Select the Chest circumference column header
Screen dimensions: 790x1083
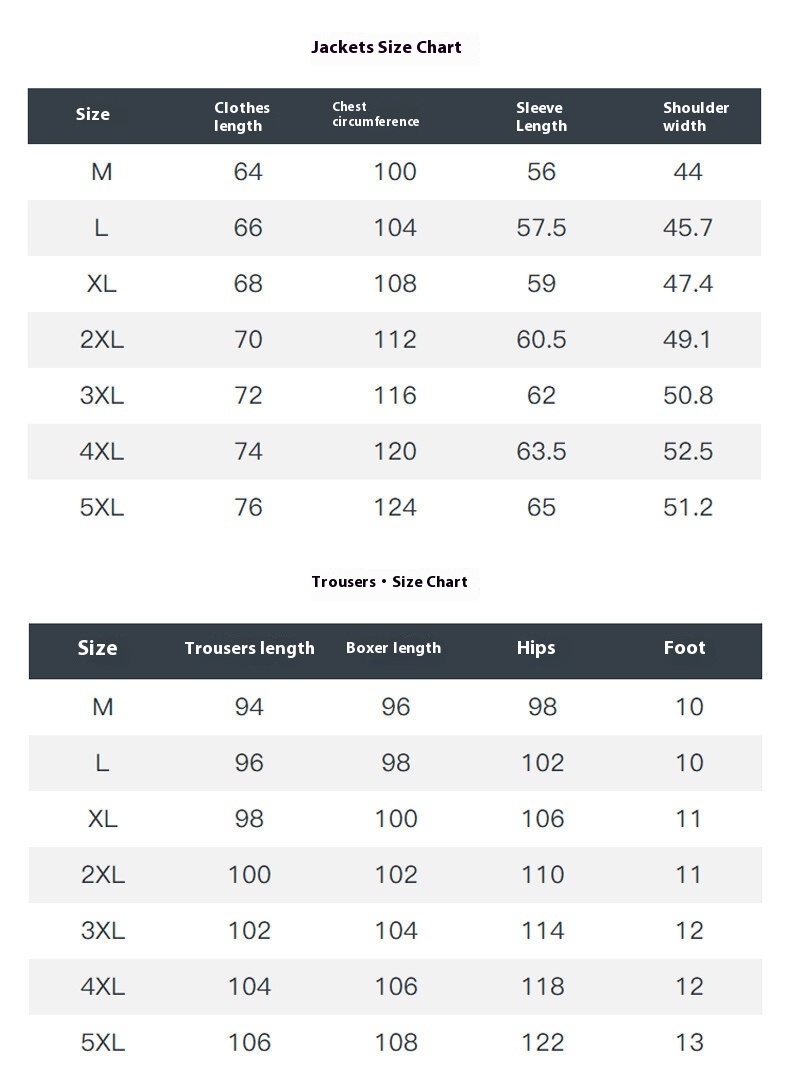tap(375, 114)
